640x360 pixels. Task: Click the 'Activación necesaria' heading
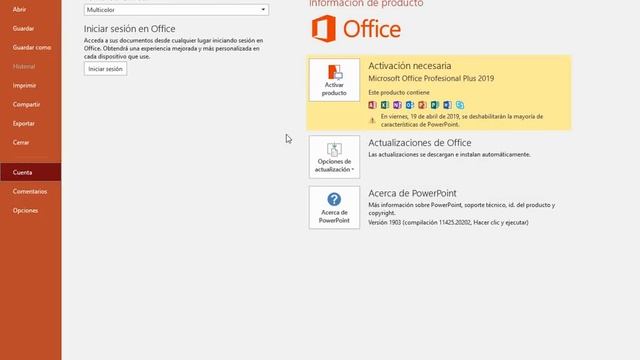click(x=410, y=66)
